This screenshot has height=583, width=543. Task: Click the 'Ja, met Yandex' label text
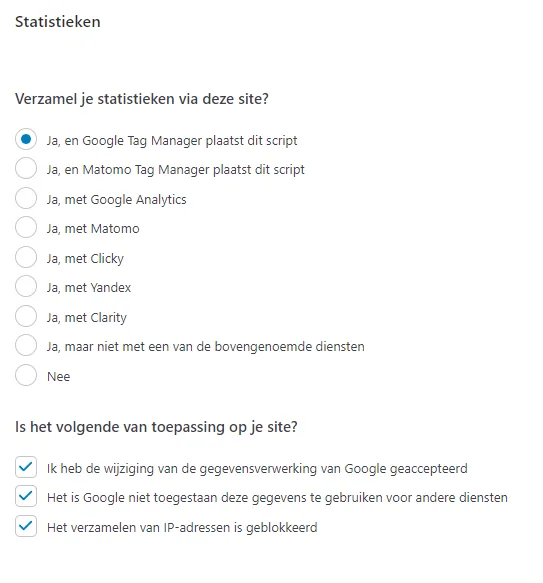click(89, 288)
